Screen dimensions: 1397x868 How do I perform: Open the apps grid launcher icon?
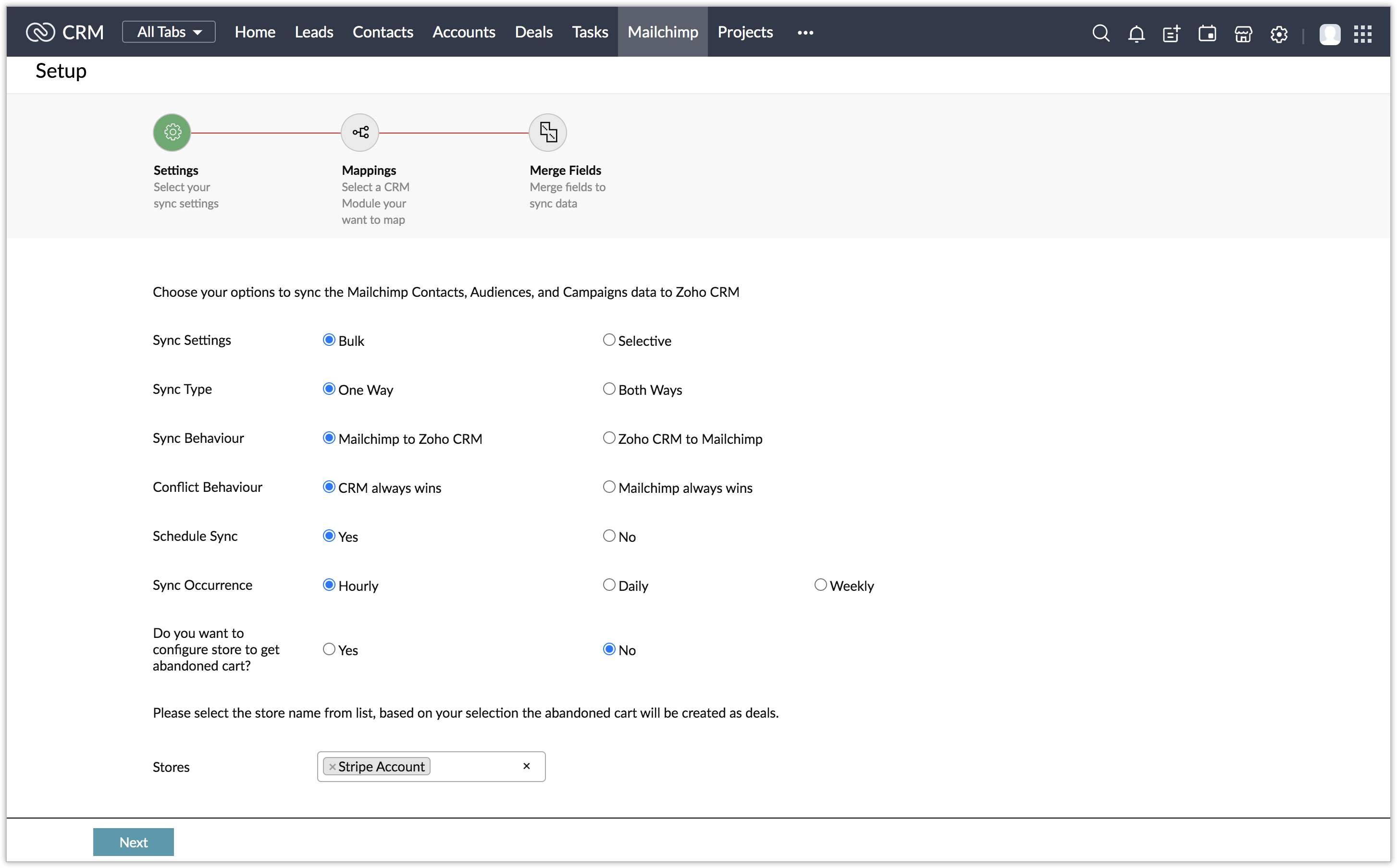[x=1362, y=34]
